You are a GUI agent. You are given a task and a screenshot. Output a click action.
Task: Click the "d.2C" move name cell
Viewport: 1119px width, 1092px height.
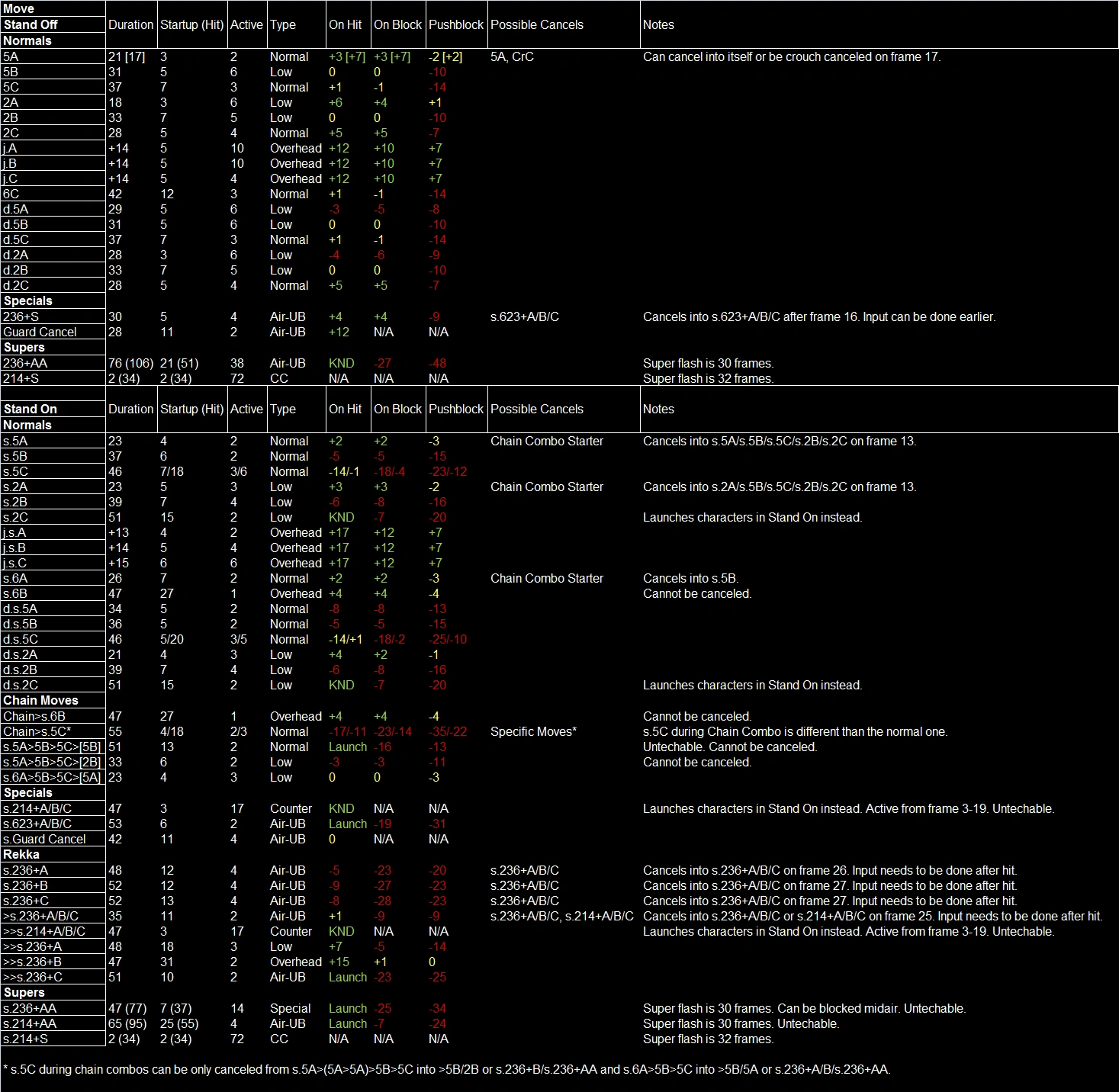53,285
